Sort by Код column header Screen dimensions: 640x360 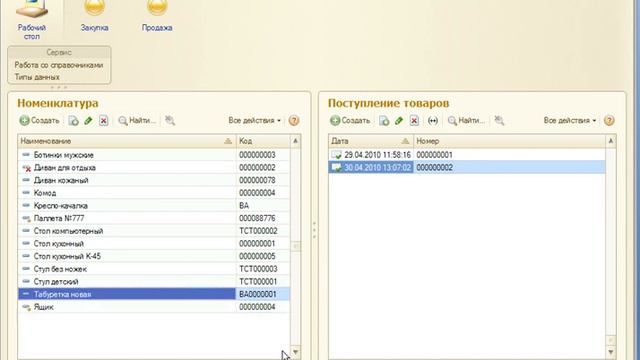click(263, 141)
